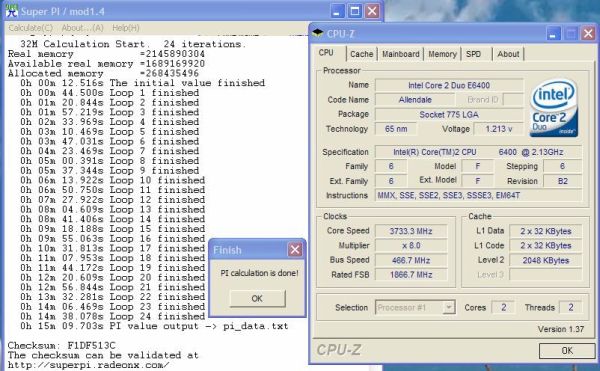This screenshot has width=600, height=371.
Task: Click the CPU-Z title bar icon
Action: pyautogui.click(x=318, y=34)
